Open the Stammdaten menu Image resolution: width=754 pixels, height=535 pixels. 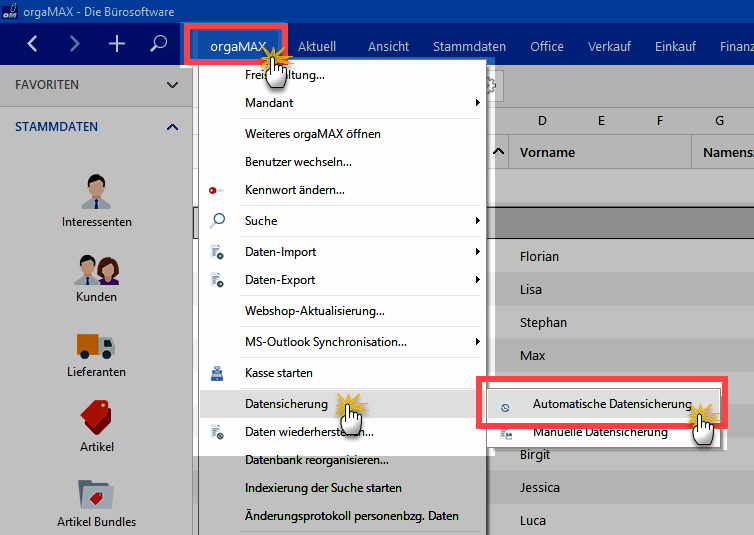tap(469, 47)
